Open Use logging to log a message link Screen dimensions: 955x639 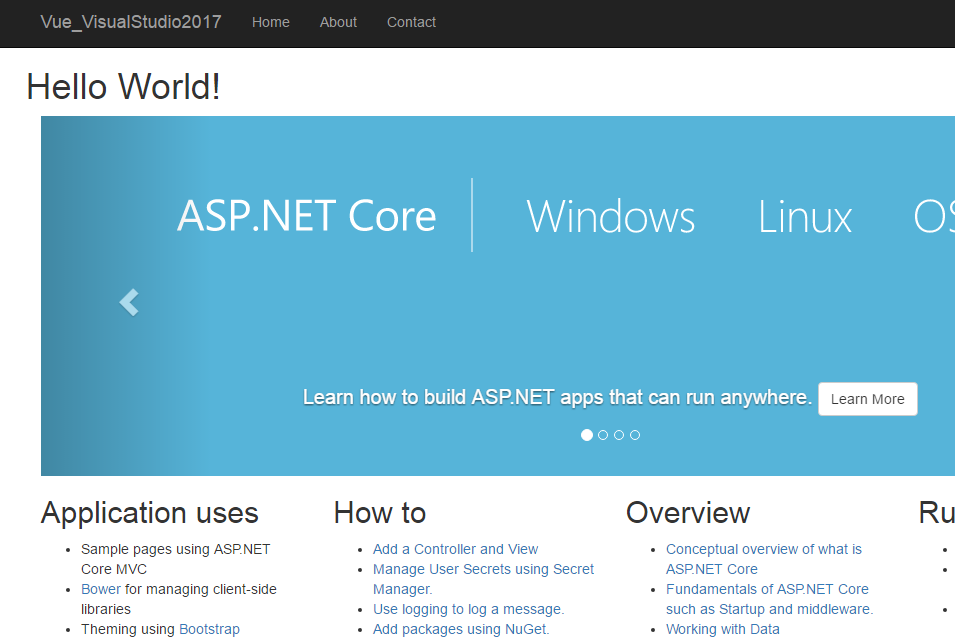pyautogui.click(x=468, y=609)
